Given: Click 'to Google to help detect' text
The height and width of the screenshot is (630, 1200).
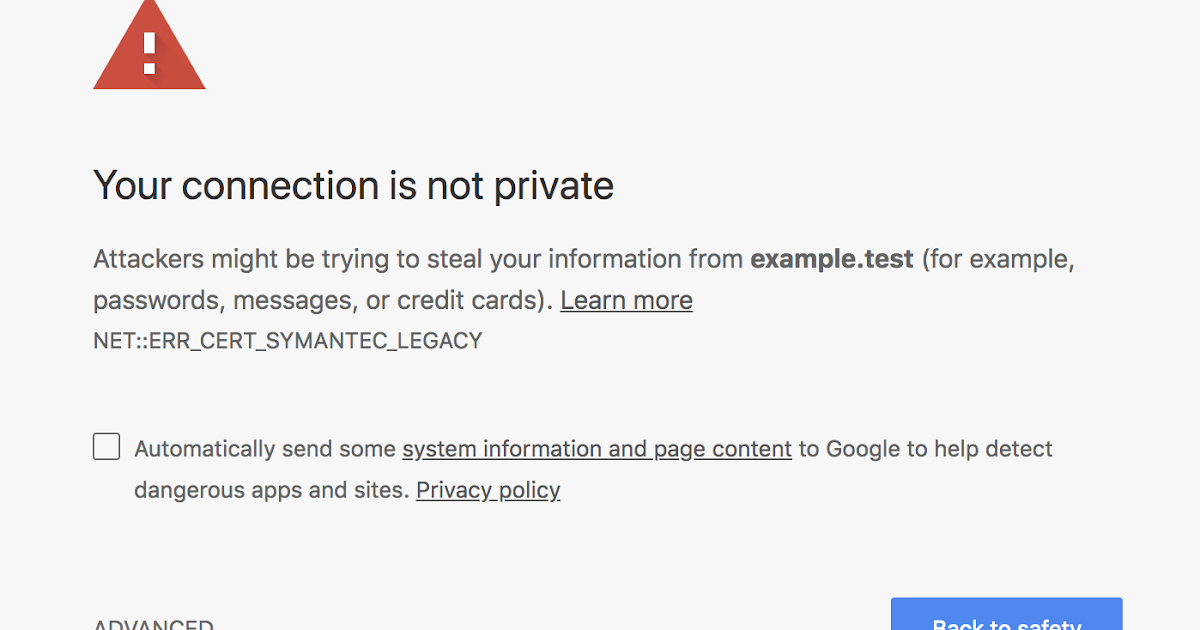Looking at the screenshot, I should coord(925,449).
